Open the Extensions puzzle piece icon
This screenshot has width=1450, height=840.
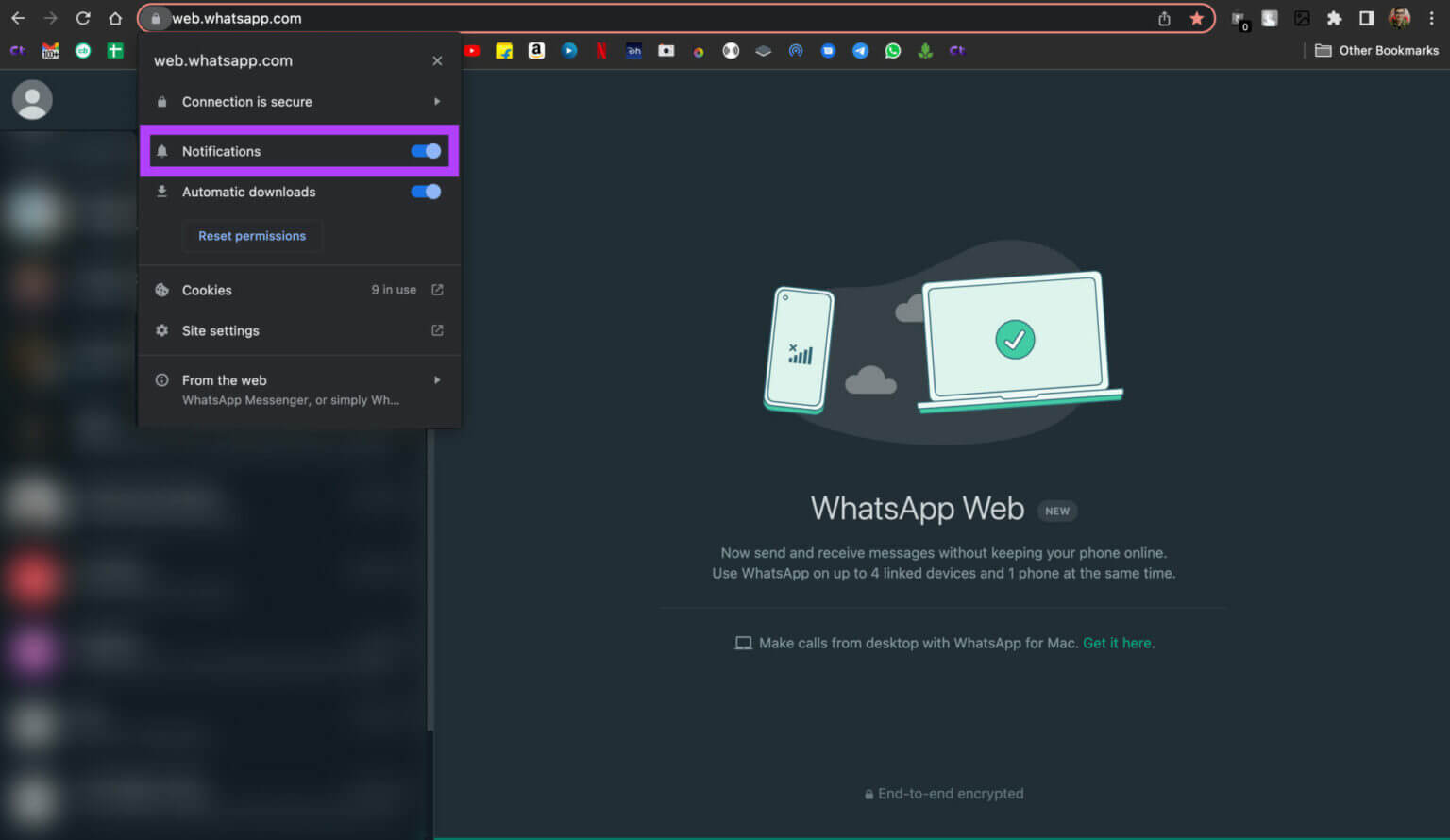click(1334, 18)
